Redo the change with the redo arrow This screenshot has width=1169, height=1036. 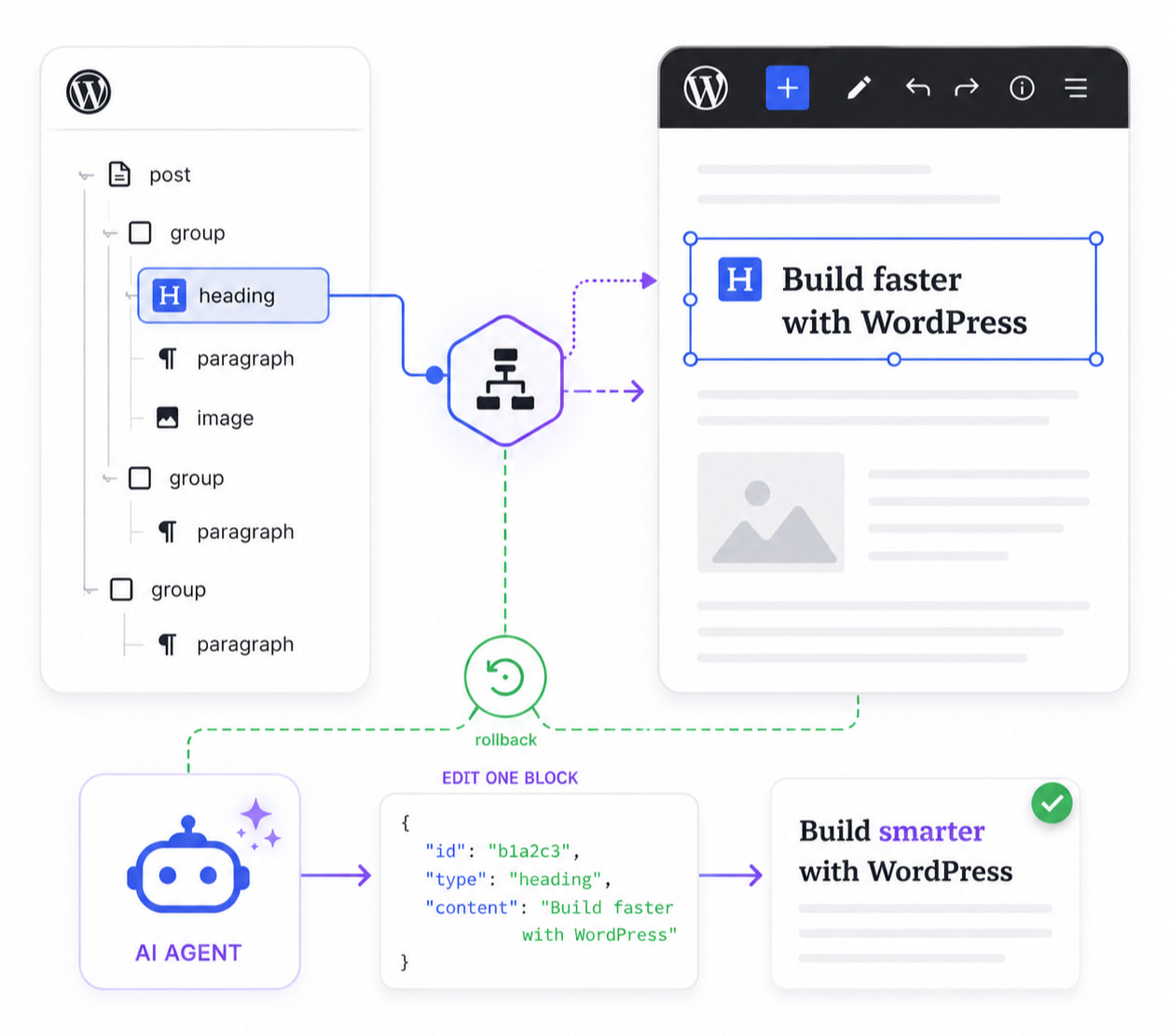968,88
